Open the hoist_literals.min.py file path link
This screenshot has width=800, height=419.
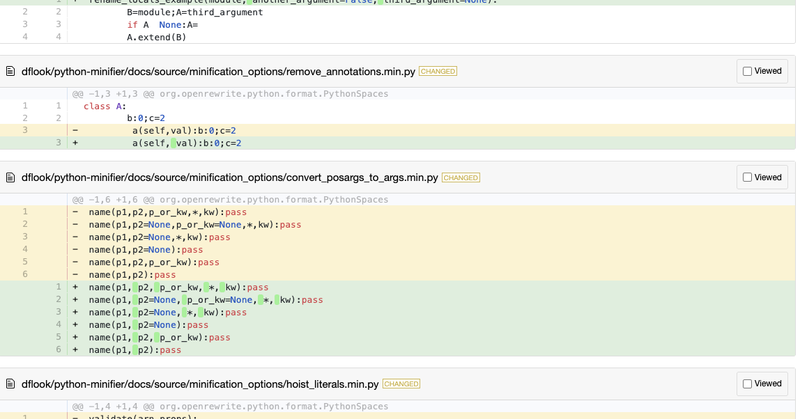[200, 384]
